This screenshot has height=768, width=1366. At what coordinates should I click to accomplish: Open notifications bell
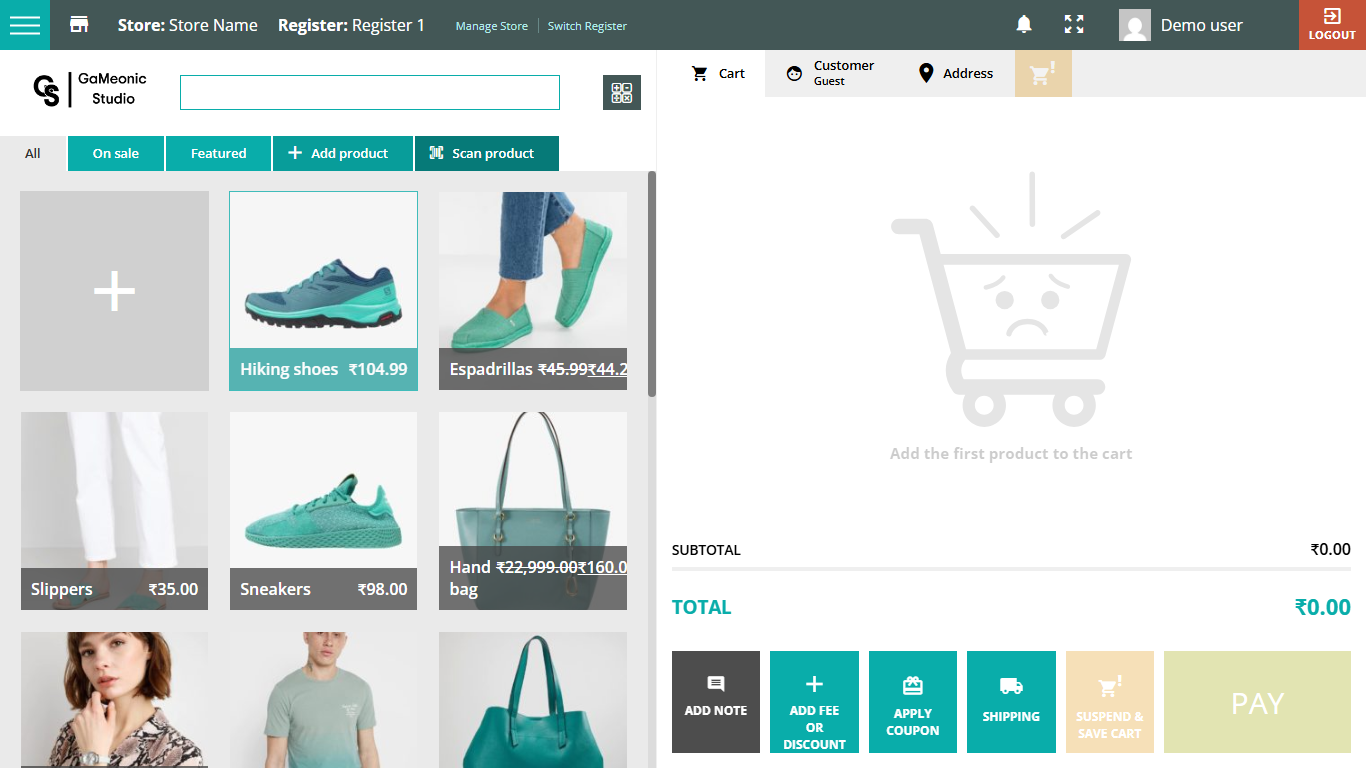pos(1024,25)
